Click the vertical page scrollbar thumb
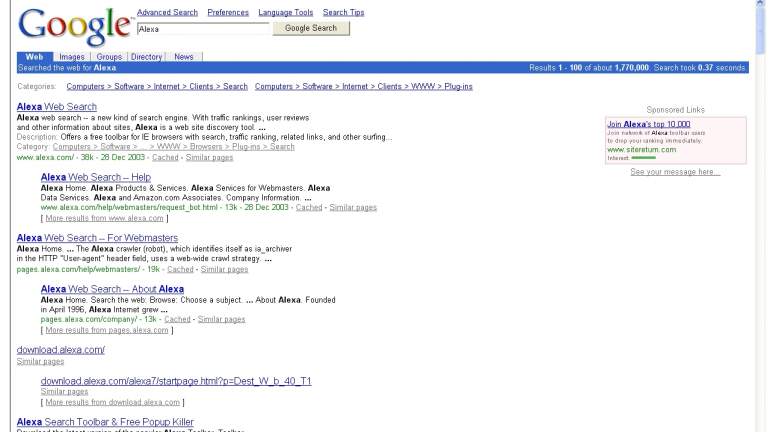This screenshot has width=770, height=432. [761, 28]
